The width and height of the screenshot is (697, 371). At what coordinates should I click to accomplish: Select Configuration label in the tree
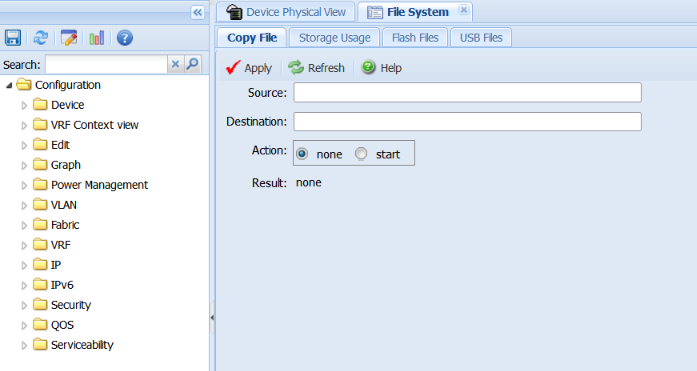point(68,85)
